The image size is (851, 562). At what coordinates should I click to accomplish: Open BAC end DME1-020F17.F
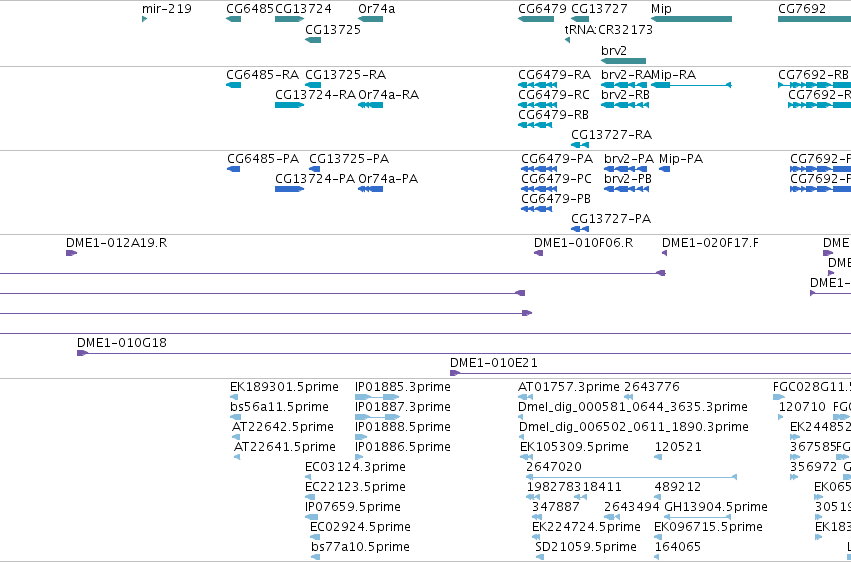tap(710, 243)
